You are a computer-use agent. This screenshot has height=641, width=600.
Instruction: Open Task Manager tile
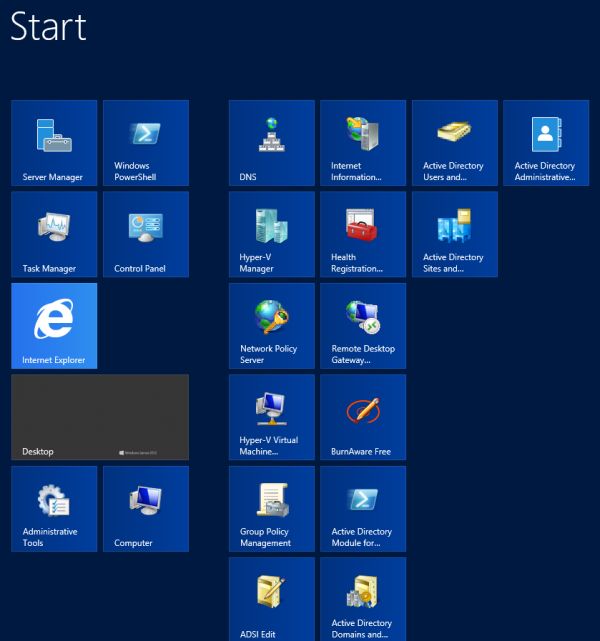54,235
